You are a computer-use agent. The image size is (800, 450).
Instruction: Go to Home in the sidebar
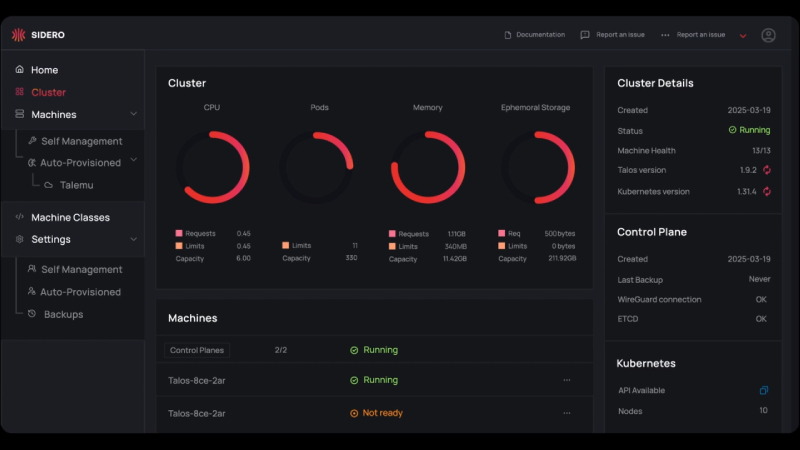click(x=44, y=70)
